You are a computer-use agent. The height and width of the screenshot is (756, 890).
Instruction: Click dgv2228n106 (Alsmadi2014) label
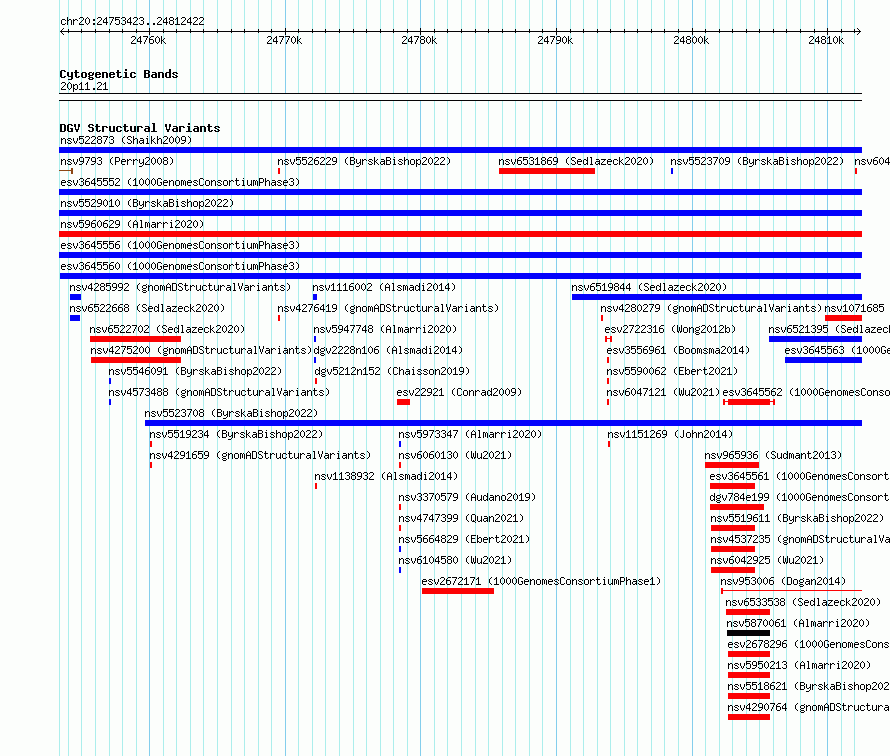[x=388, y=350]
